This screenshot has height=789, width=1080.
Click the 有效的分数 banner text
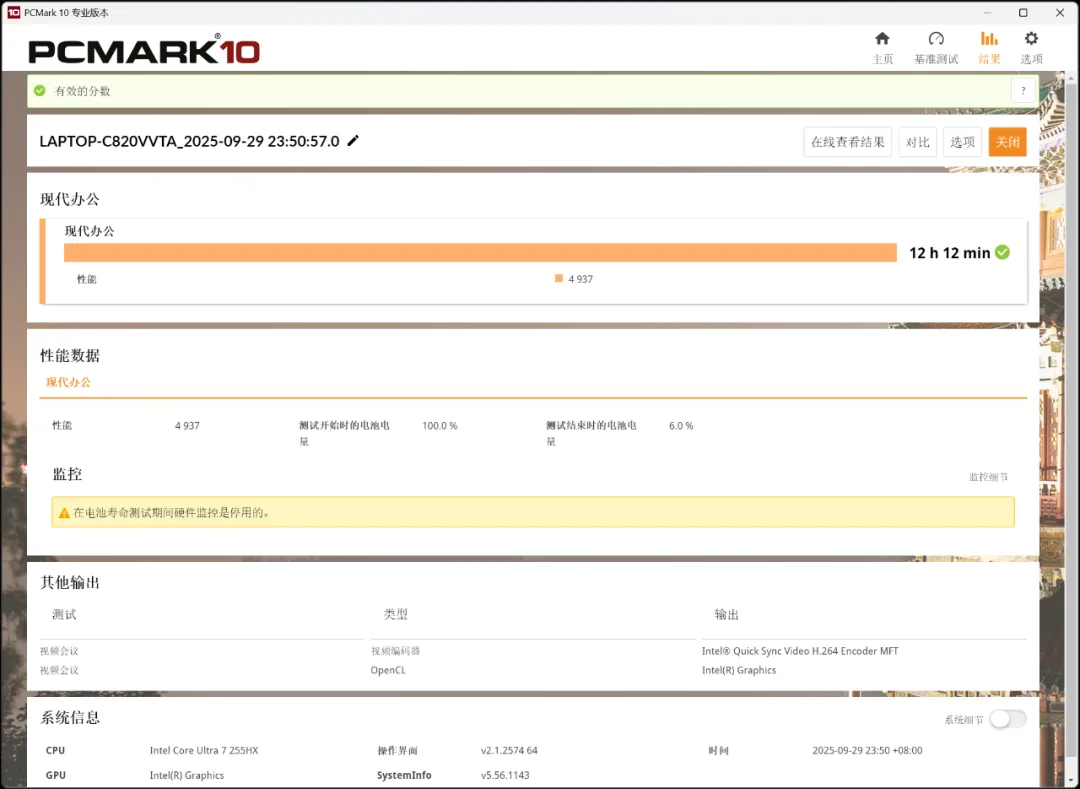click(83, 91)
